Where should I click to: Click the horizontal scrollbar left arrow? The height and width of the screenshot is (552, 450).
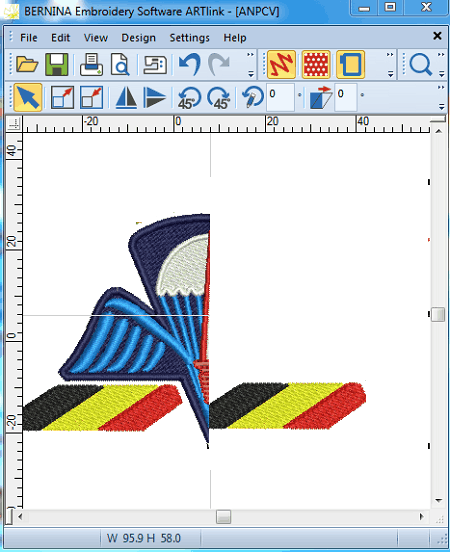tap(20, 517)
